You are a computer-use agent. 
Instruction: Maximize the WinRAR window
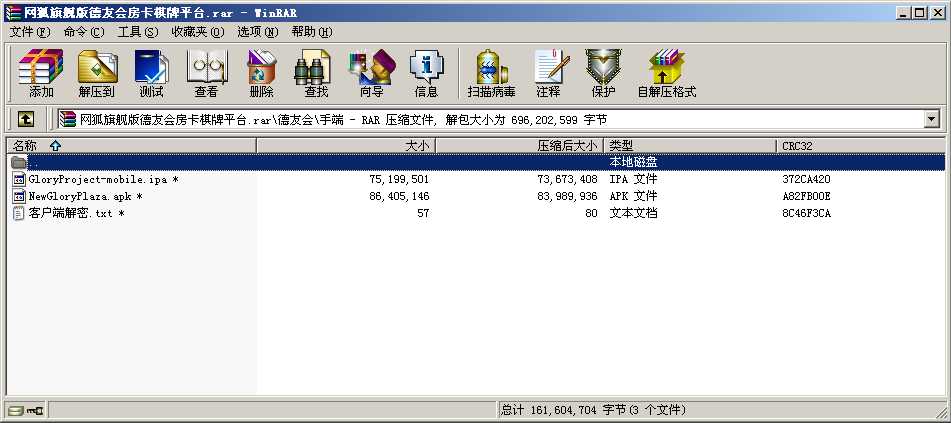920,12
